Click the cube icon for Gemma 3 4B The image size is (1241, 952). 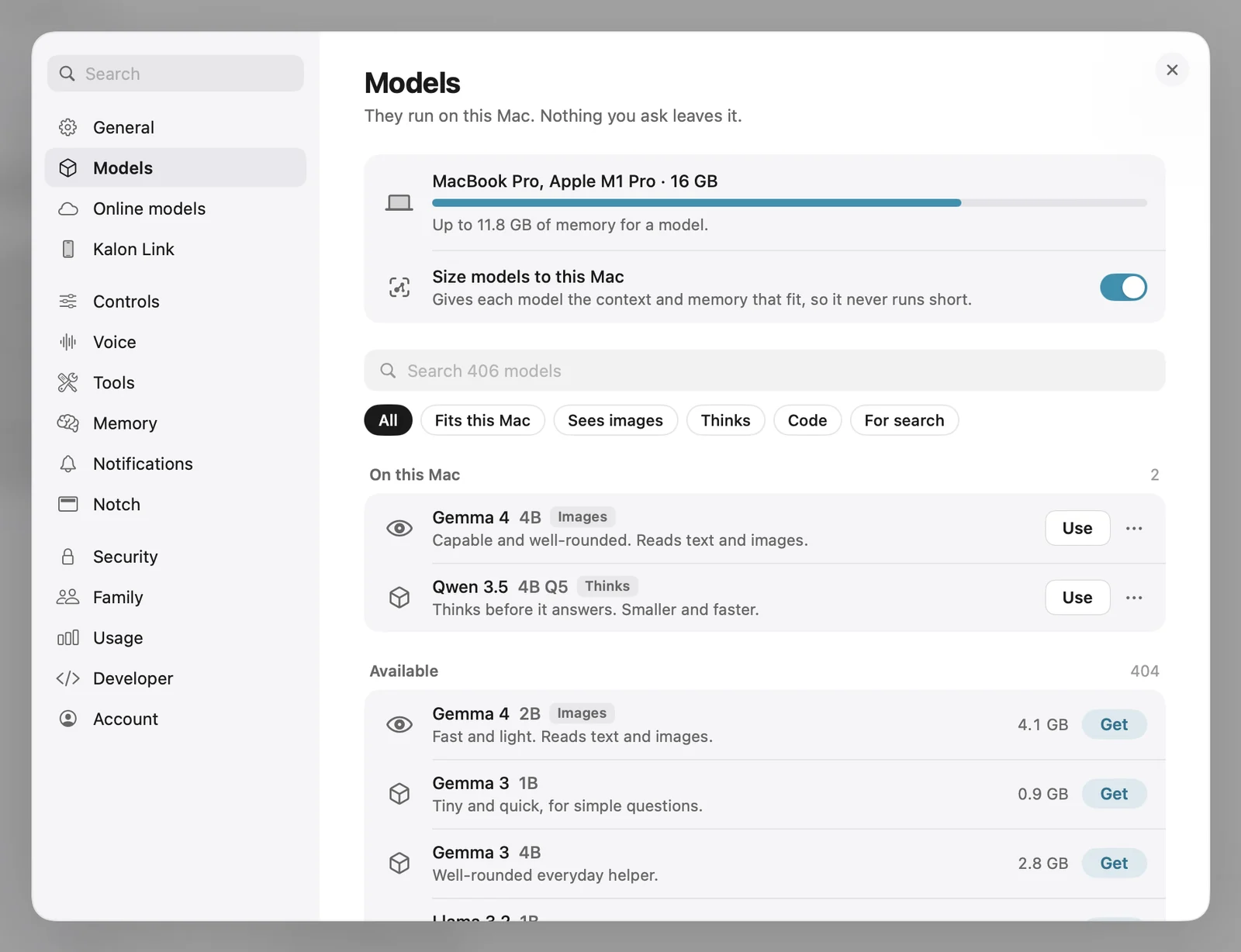pos(399,863)
